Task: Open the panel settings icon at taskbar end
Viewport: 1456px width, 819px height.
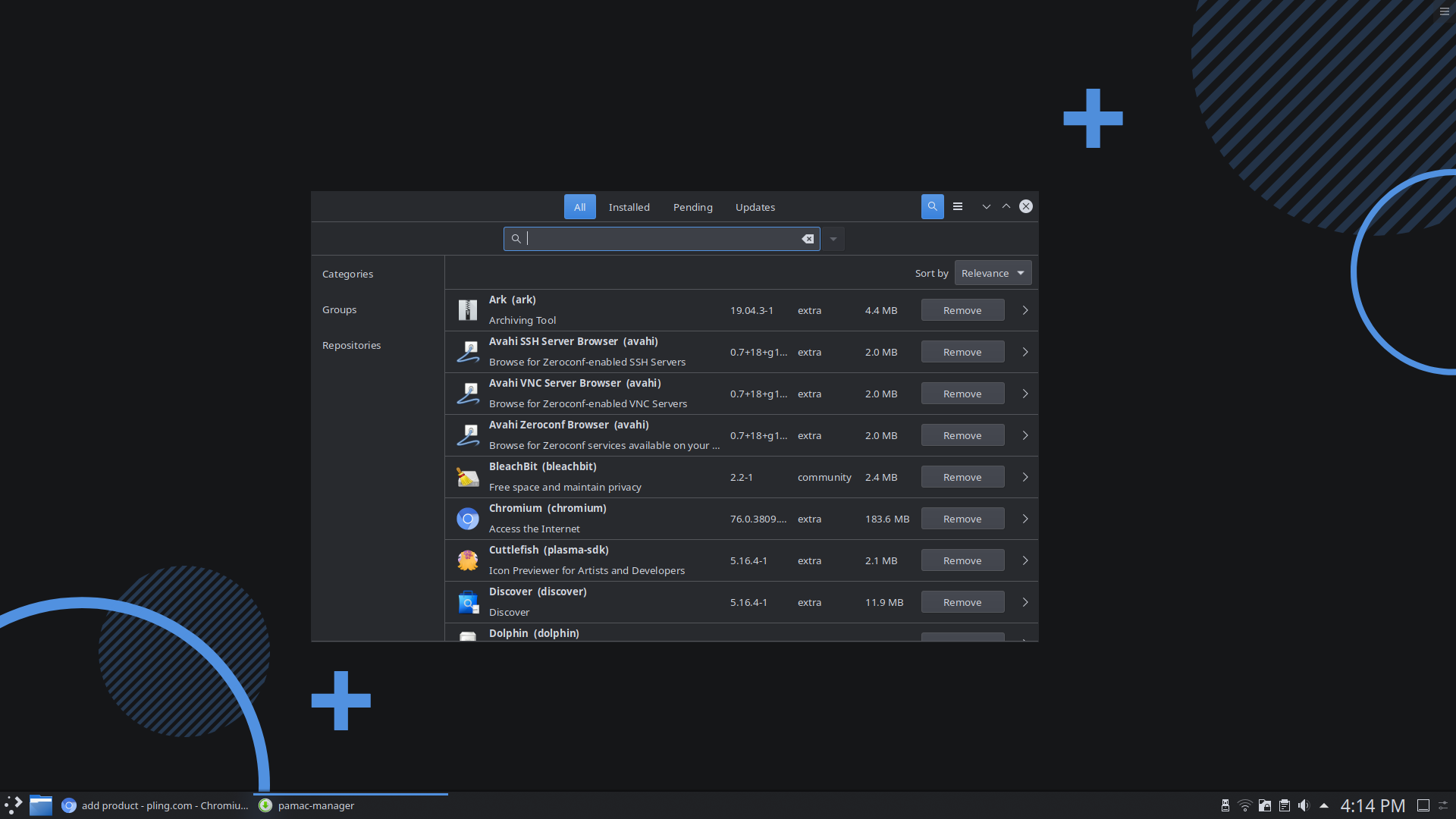Action: pos(1444,805)
